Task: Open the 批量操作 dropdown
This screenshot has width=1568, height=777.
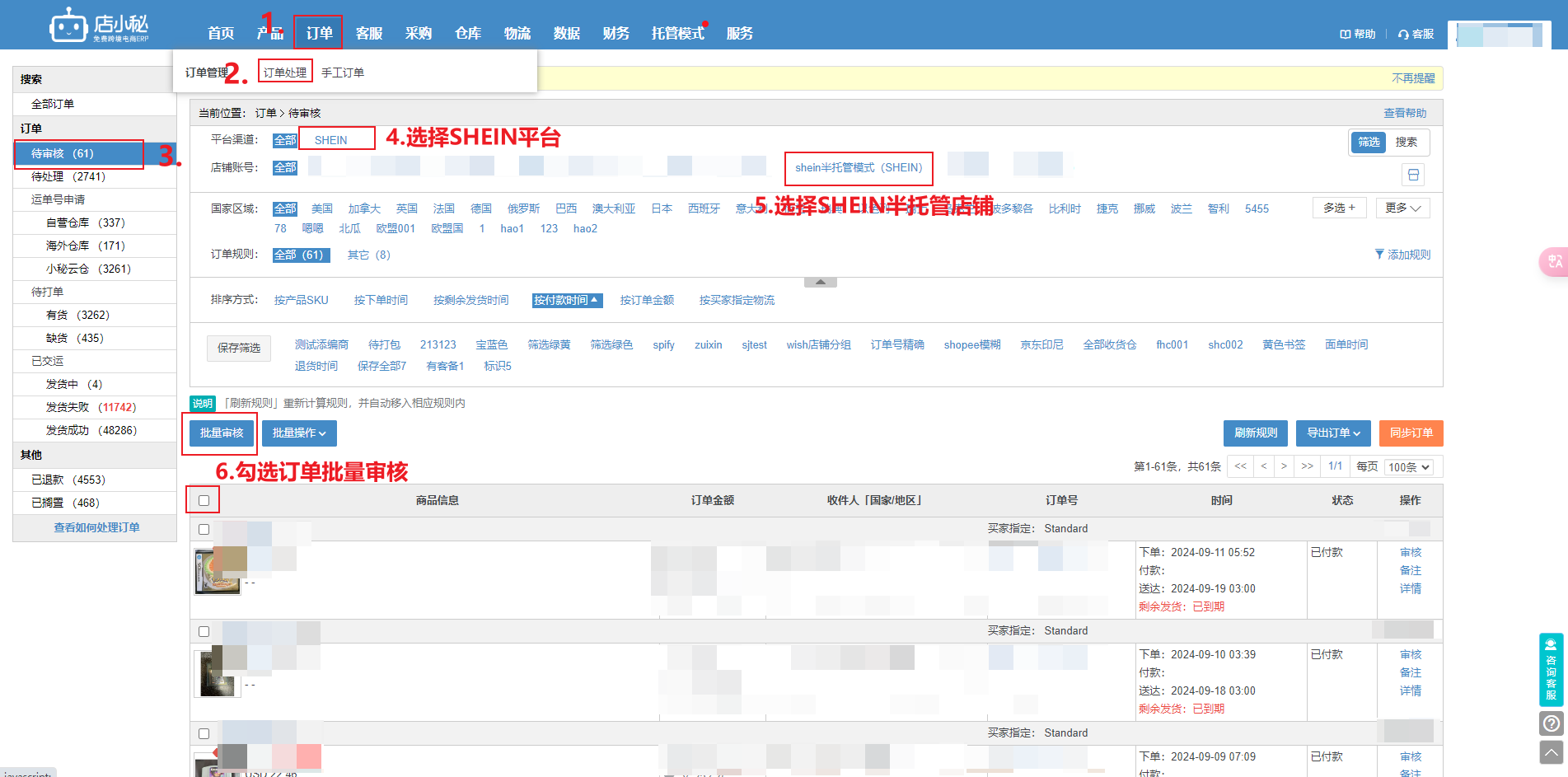Action: coord(299,433)
